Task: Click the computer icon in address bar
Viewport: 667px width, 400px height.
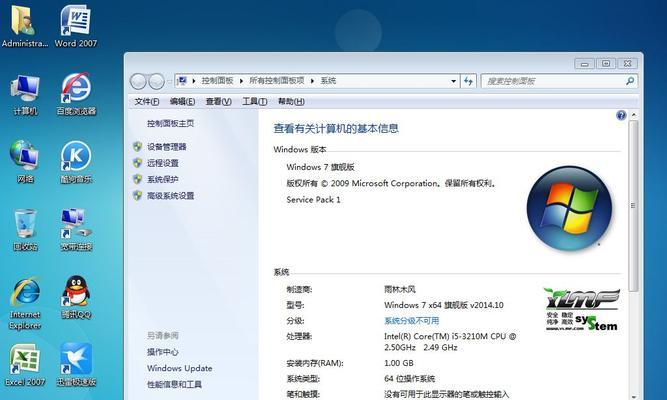Action: tap(182, 80)
